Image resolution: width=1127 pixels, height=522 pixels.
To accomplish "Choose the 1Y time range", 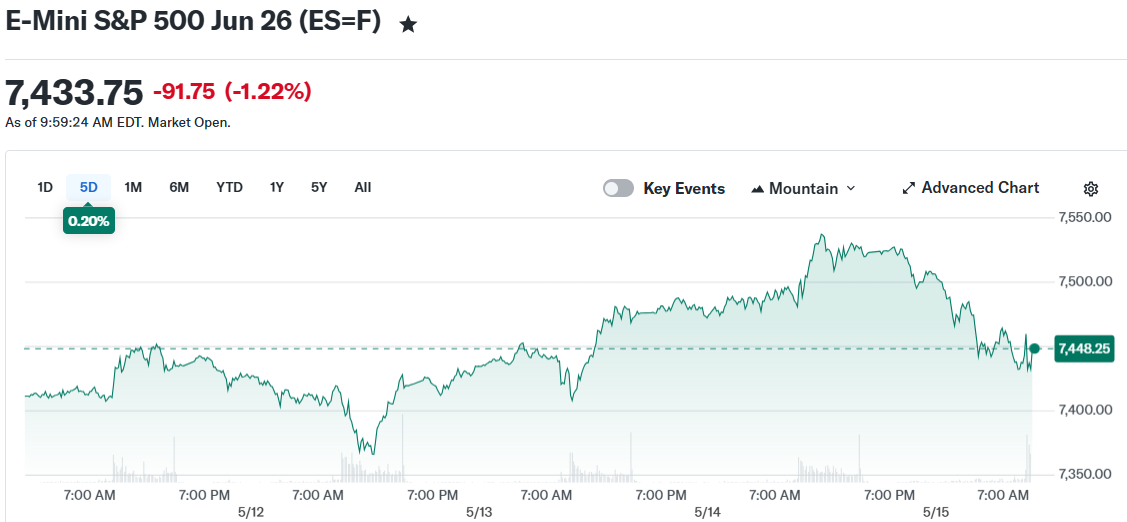I will click(x=277, y=188).
